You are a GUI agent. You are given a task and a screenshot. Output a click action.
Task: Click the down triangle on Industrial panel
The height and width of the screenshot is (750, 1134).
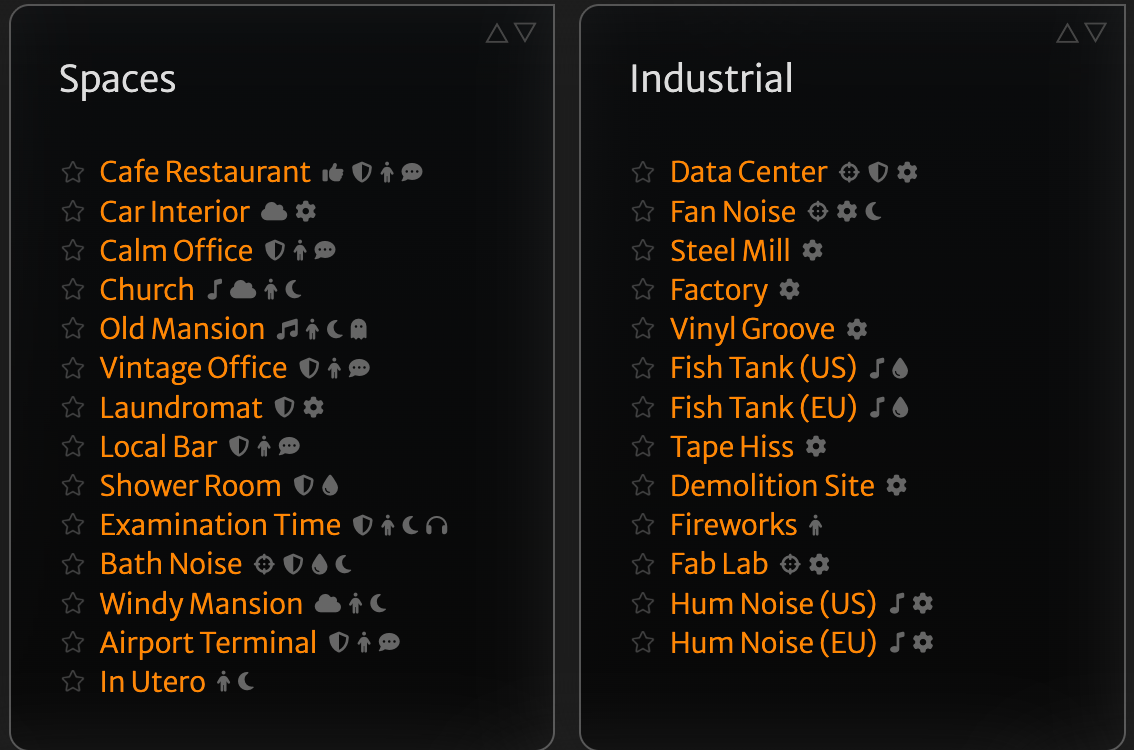(x=1096, y=34)
